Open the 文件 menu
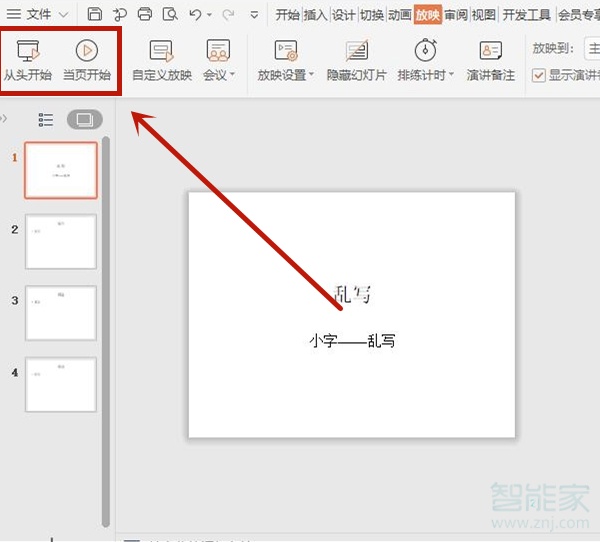The width and height of the screenshot is (600, 542). (x=39, y=14)
